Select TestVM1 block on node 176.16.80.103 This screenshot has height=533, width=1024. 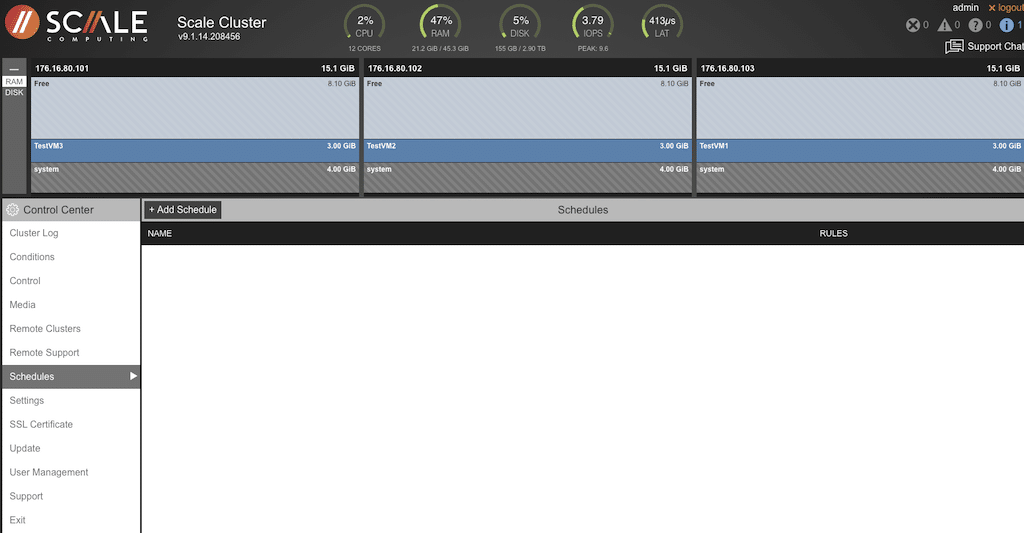[x=861, y=151]
